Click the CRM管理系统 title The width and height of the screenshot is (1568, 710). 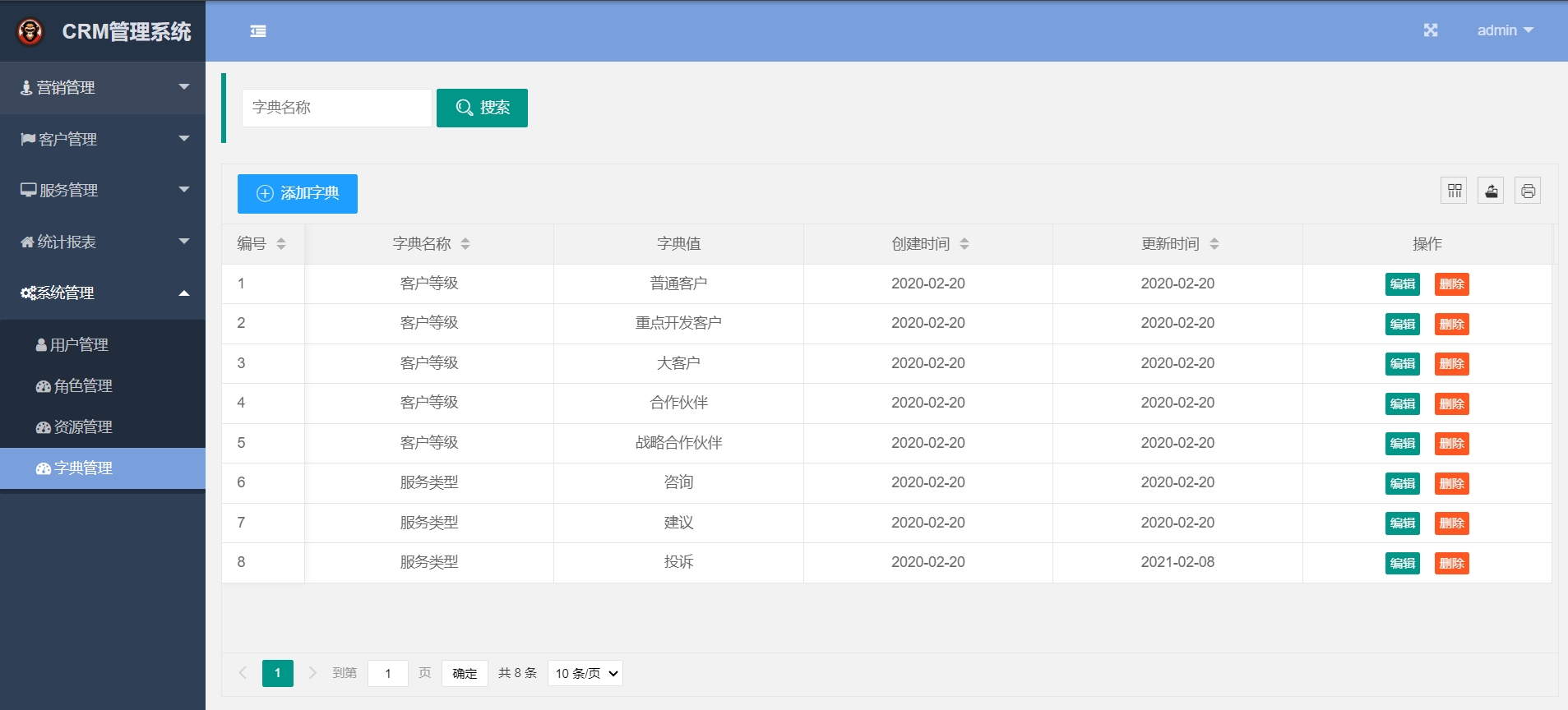127,31
